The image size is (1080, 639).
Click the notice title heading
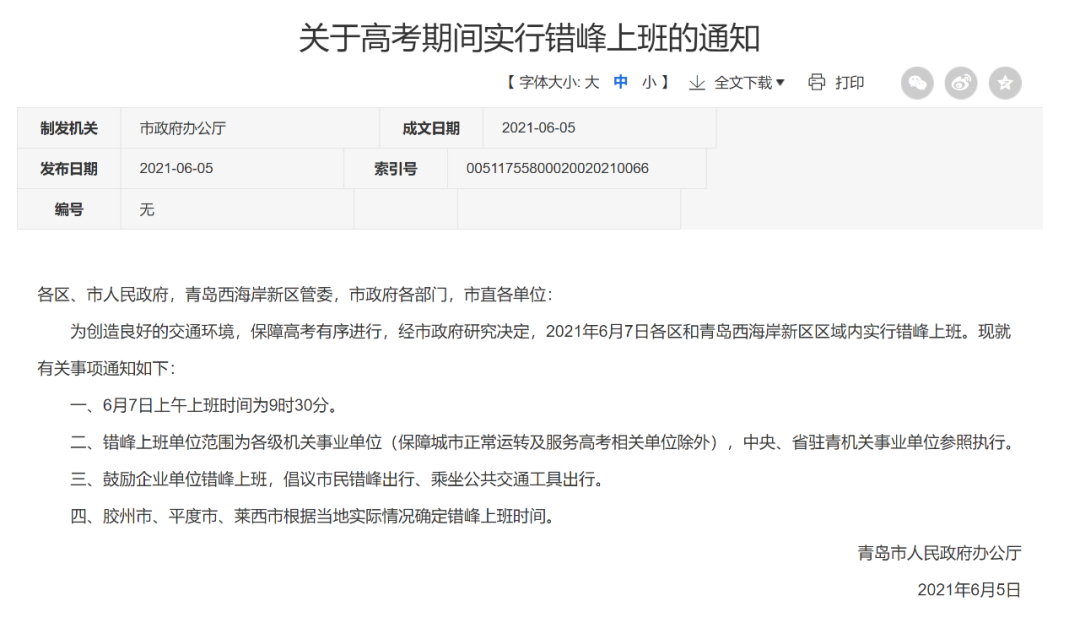click(530, 38)
